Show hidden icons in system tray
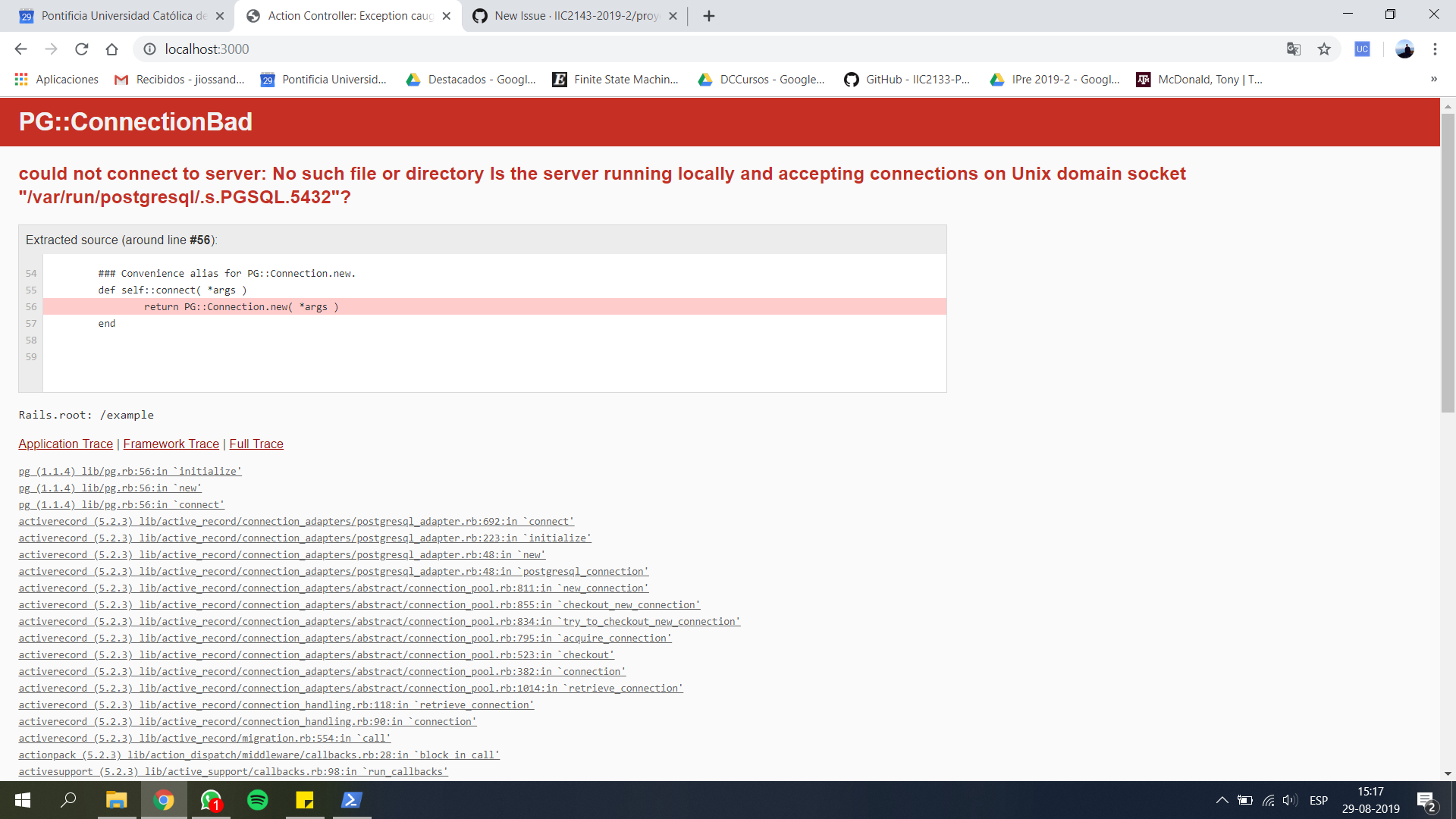Viewport: 1456px width, 819px height. click(x=1222, y=800)
